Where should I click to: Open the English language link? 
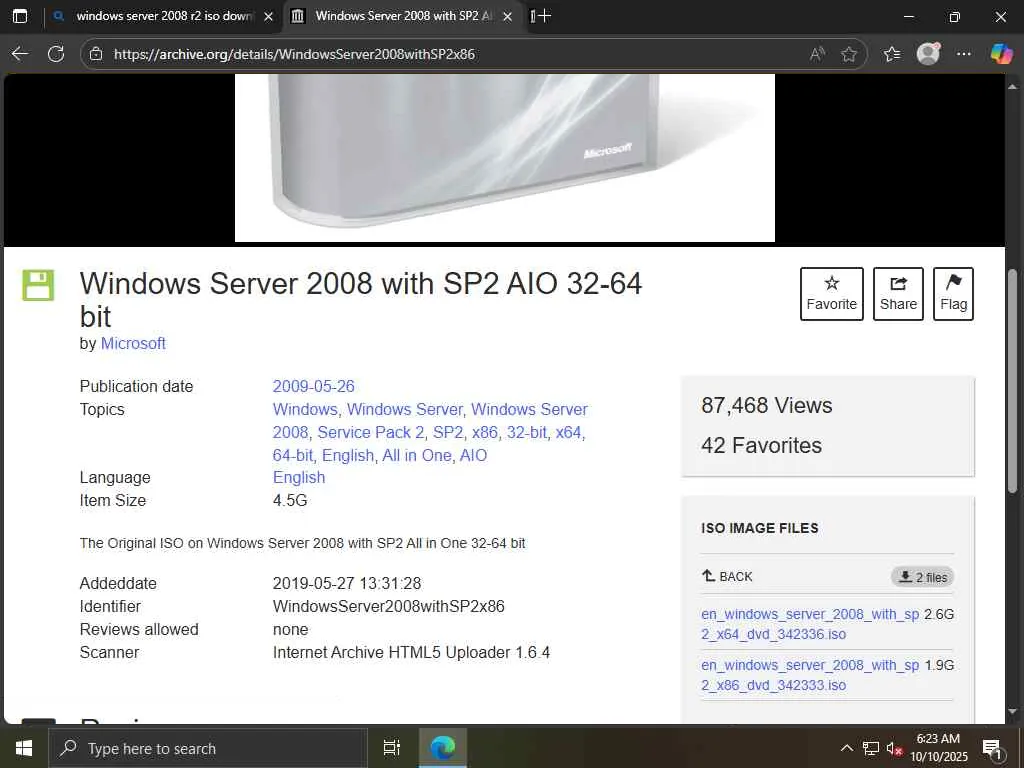pos(299,477)
